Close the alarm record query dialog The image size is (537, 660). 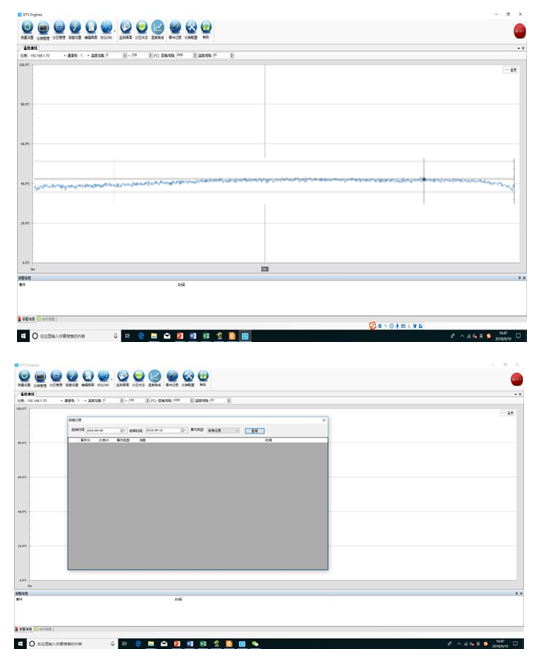click(x=324, y=420)
